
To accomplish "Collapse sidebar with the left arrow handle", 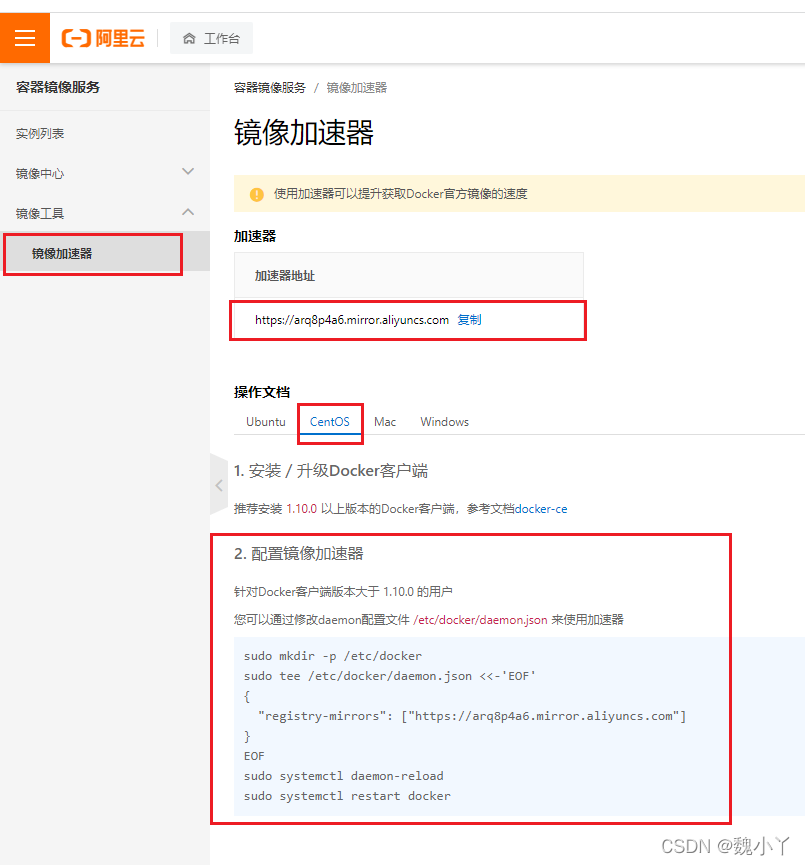I will (219, 485).
